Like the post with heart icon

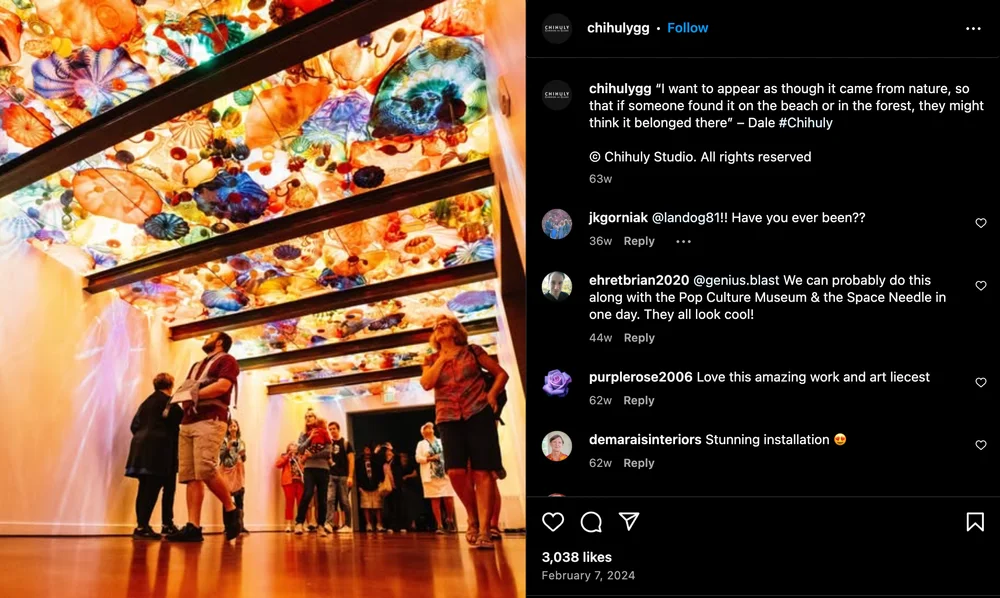click(x=553, y=521)
